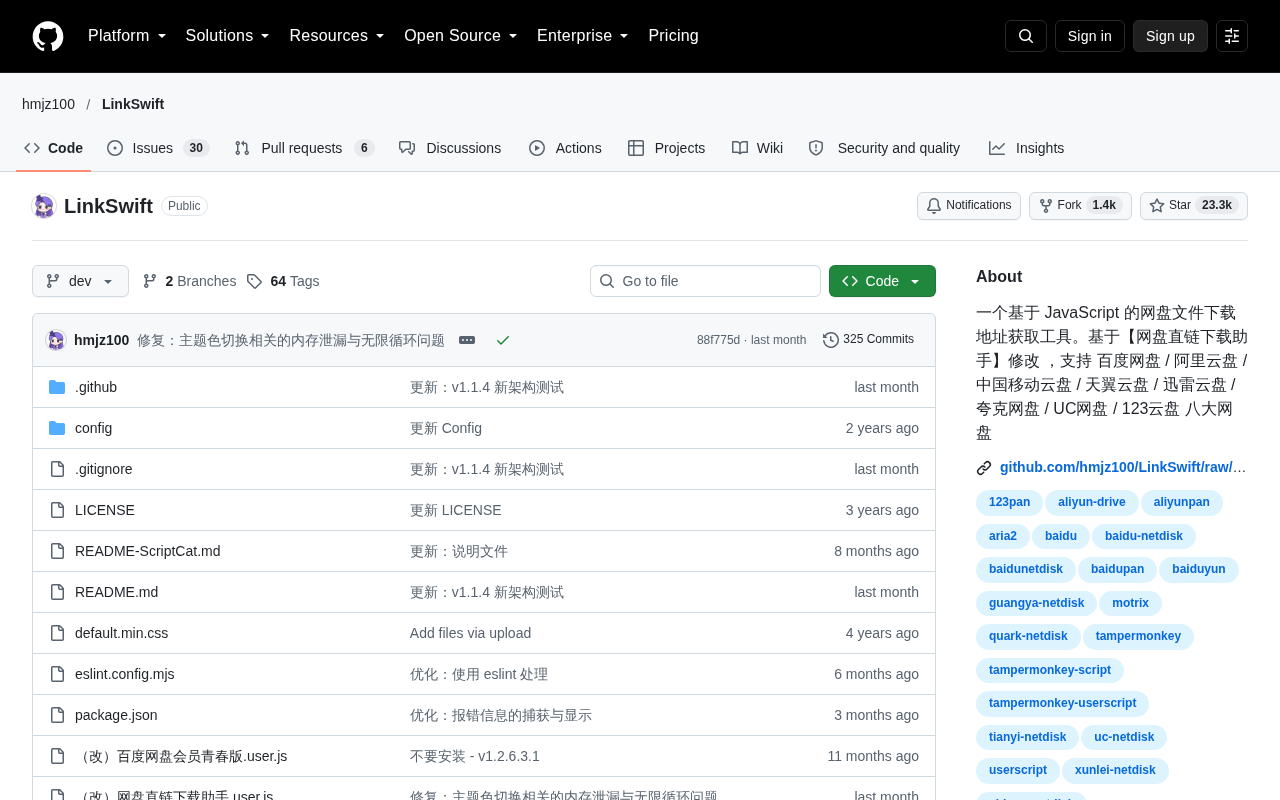Click the Sign in button
The image size is (1280, 800).
coord(1090,36)
